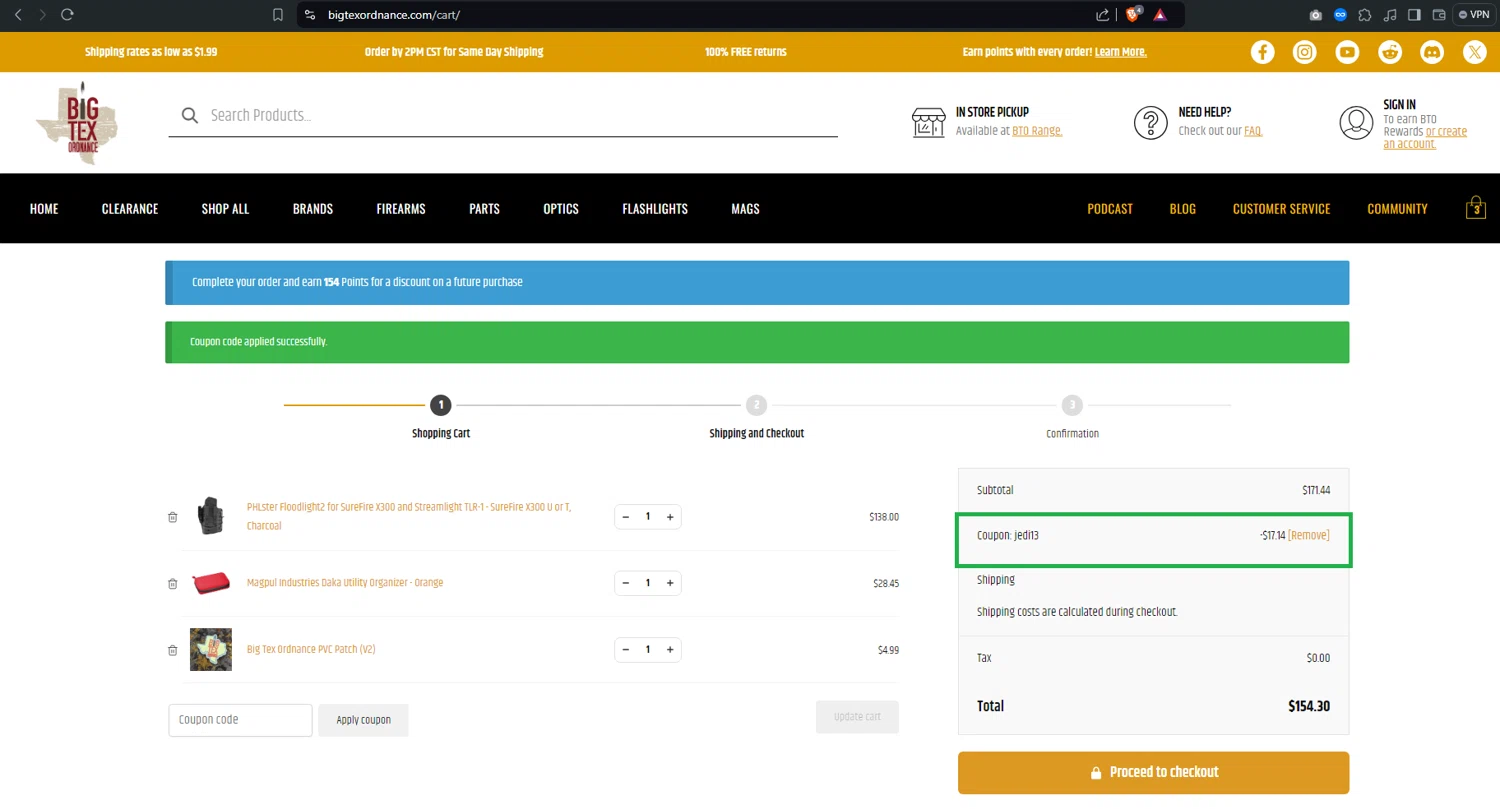Open the extensions puzzle piece icon

click(1365, 15)
